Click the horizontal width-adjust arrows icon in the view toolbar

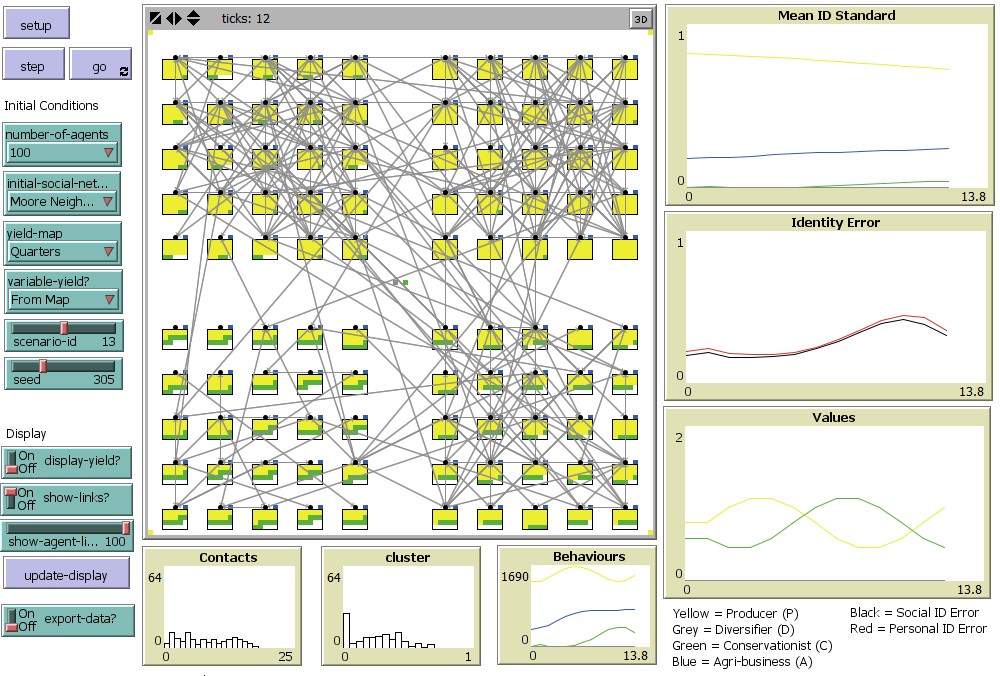(172, 16)
